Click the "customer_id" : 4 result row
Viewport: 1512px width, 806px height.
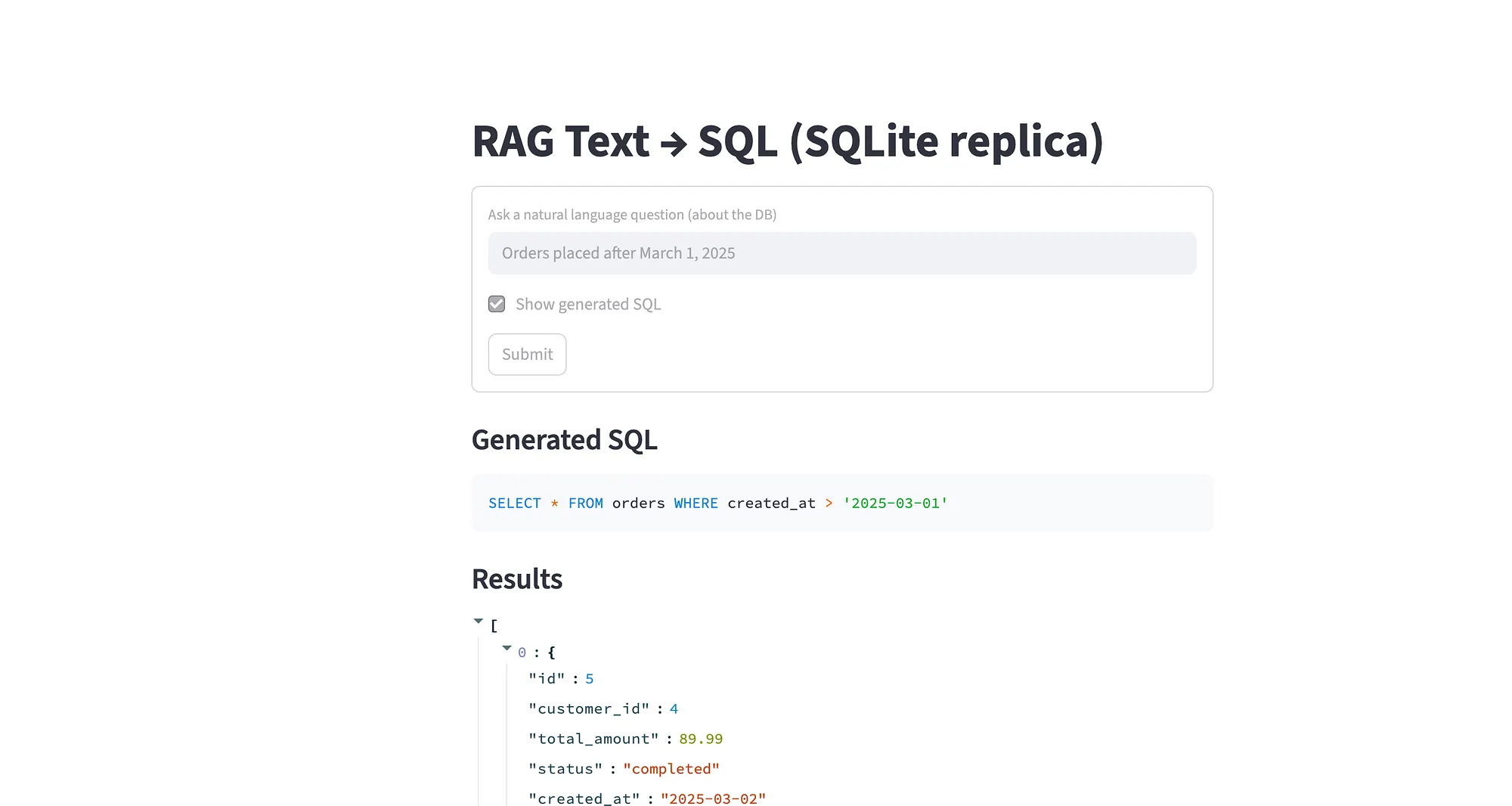(x=603, y=709)
